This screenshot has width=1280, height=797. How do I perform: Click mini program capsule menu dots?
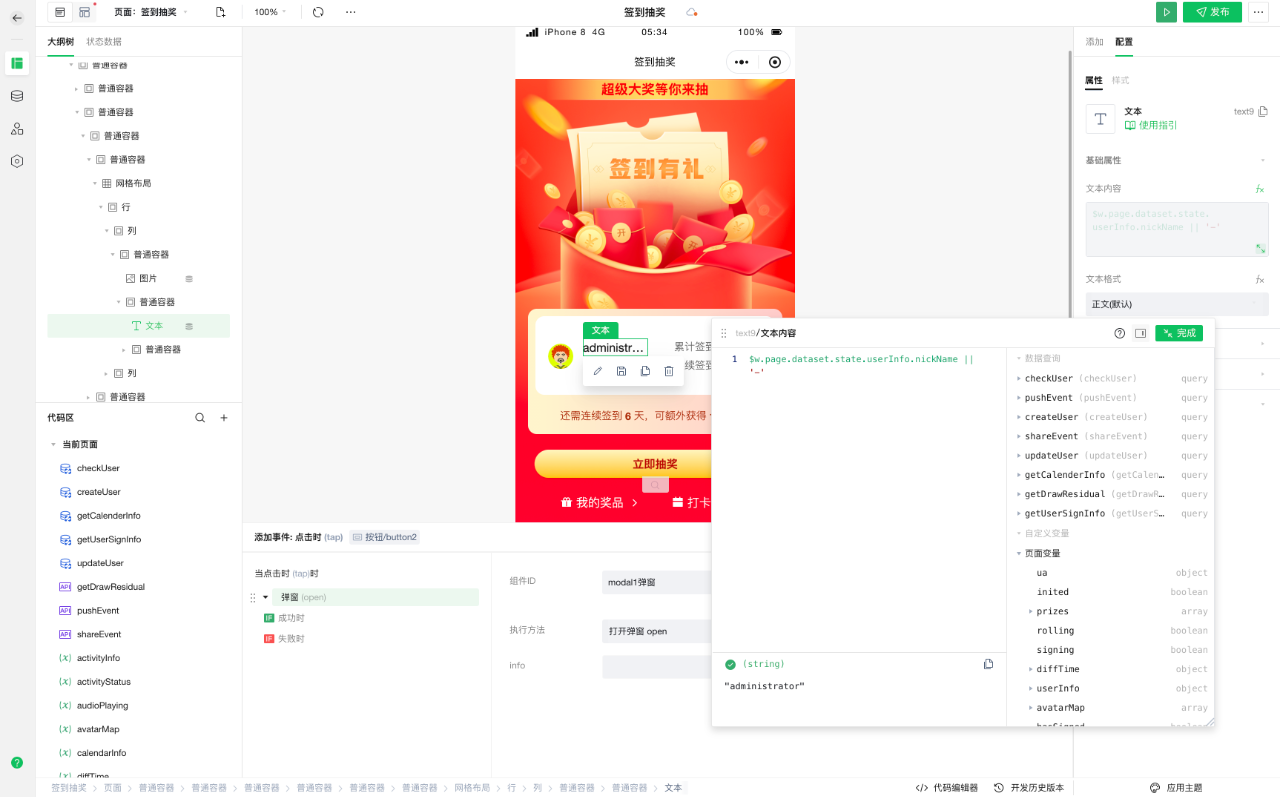[x=741, y=62]
